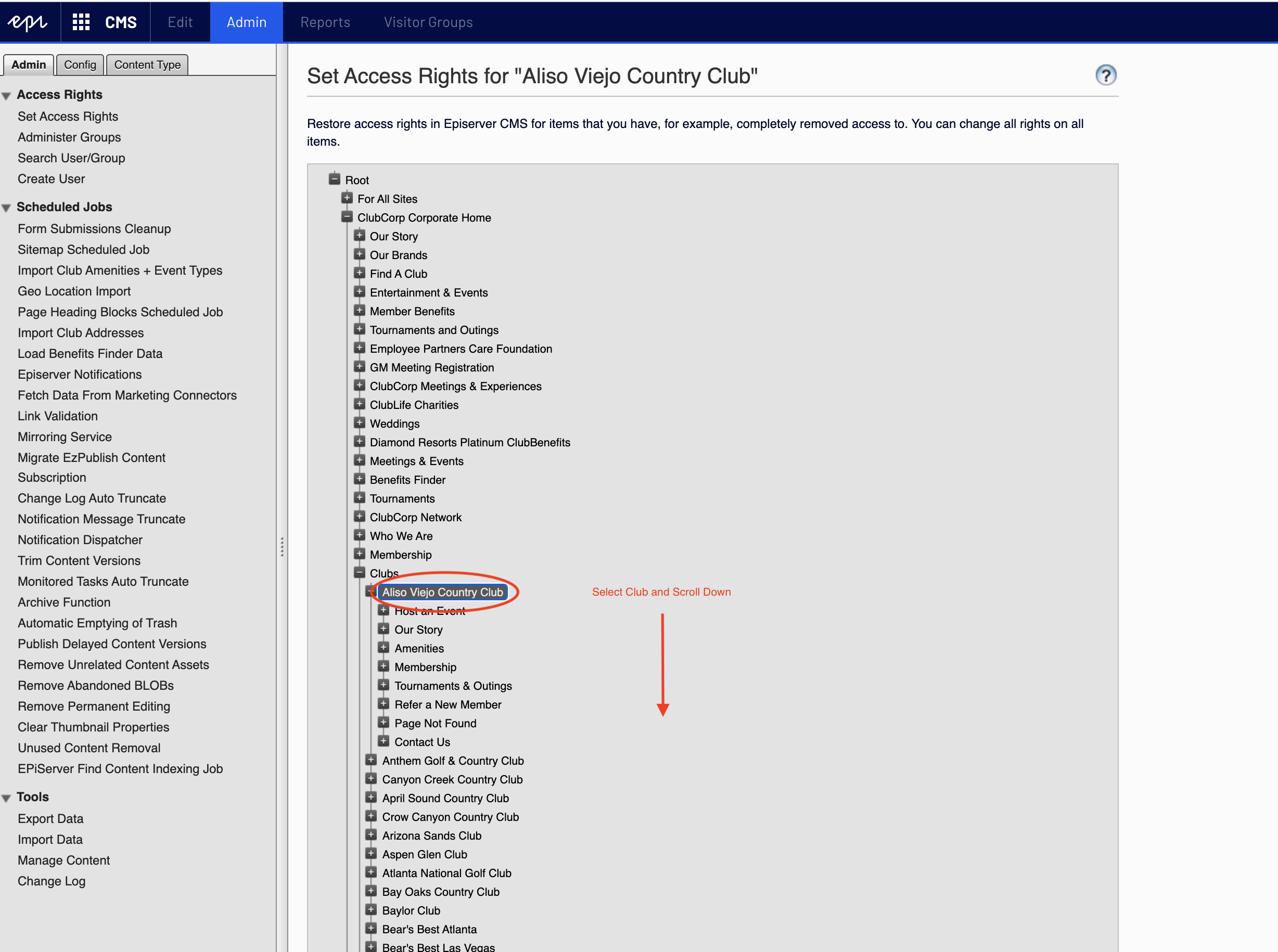The height and width of the screenshot is (952, 1278).
Task: Open Remove Abandoned BLOBs job
Action: [96, 685]
